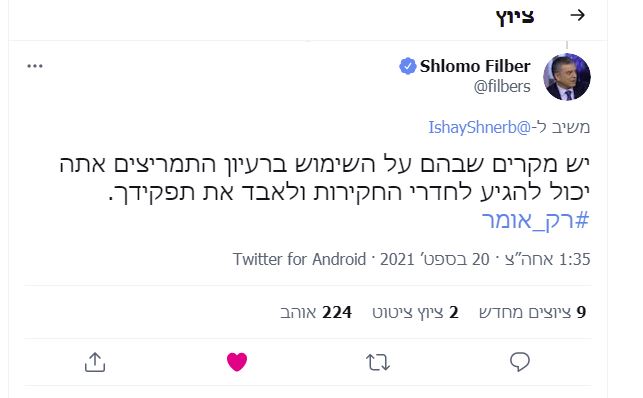Retweet using the arrows icon

click(378, 363)
